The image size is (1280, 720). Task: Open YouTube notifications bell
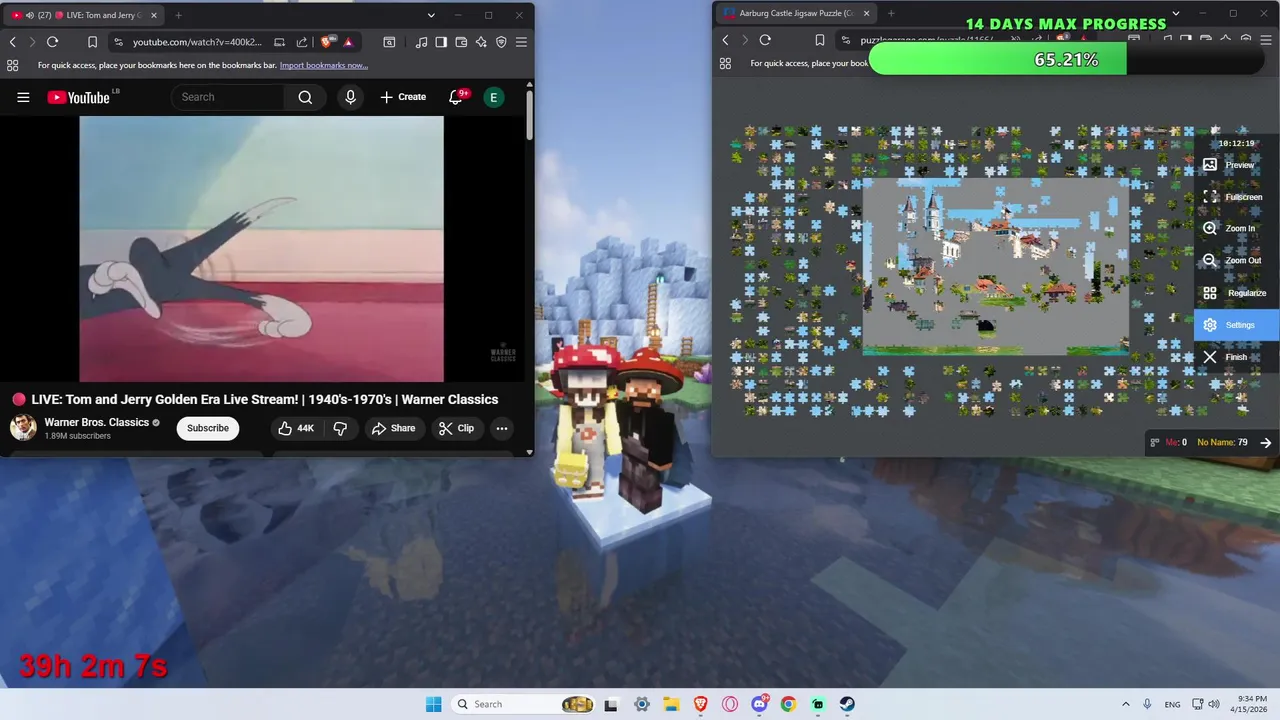(457, 97)
